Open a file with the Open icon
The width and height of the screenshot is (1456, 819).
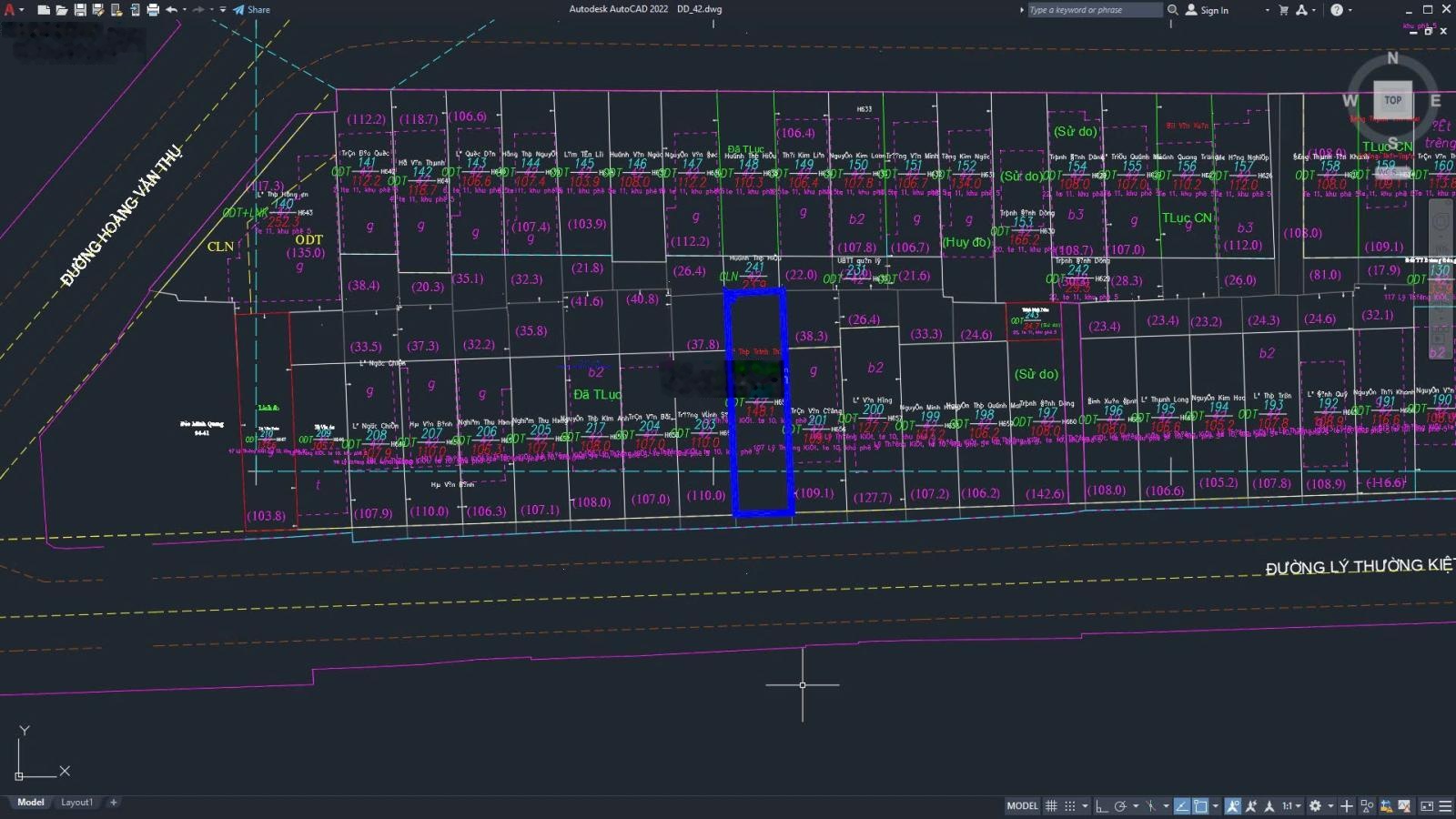click(x=61, y=10)
